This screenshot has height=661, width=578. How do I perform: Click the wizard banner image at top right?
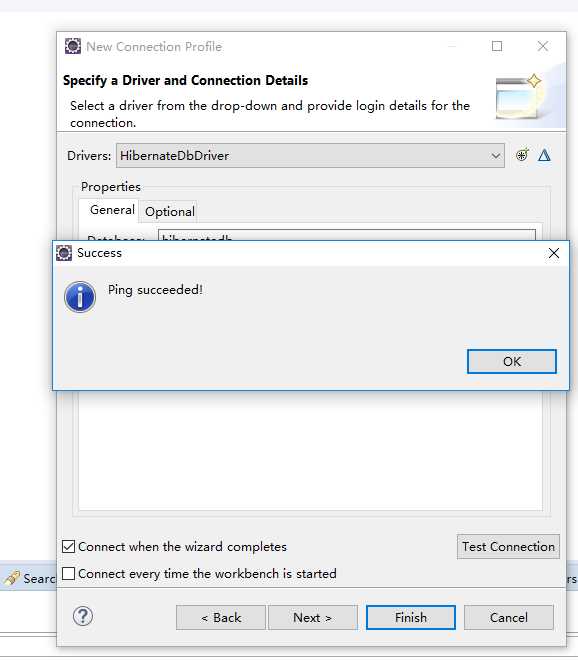point(519,96)
